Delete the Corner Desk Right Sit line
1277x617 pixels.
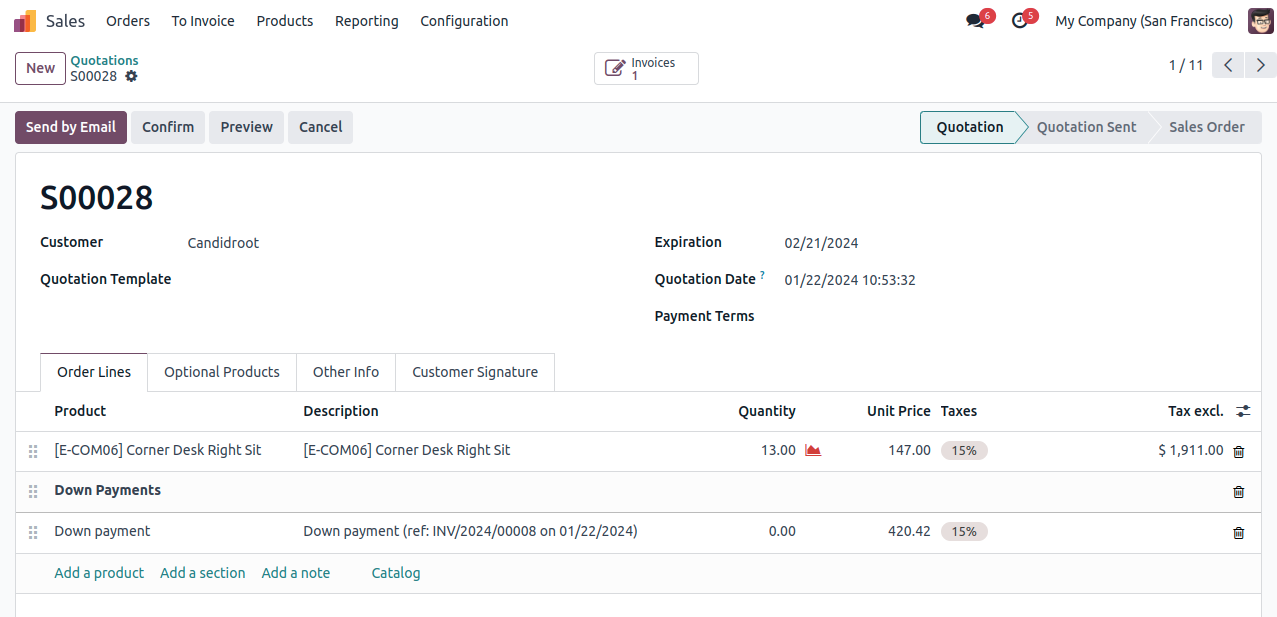click(x=1238, y=452)
